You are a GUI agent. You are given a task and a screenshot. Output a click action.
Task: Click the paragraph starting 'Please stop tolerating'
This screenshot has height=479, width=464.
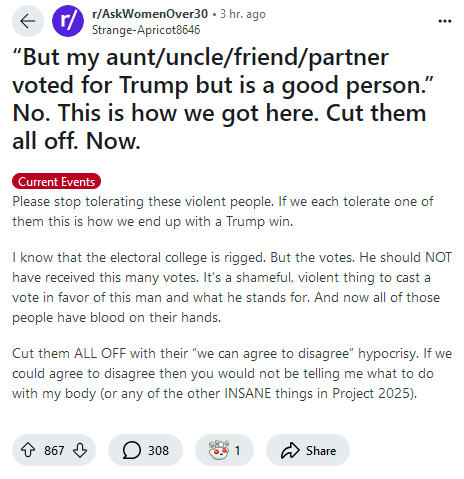[223, 211]
